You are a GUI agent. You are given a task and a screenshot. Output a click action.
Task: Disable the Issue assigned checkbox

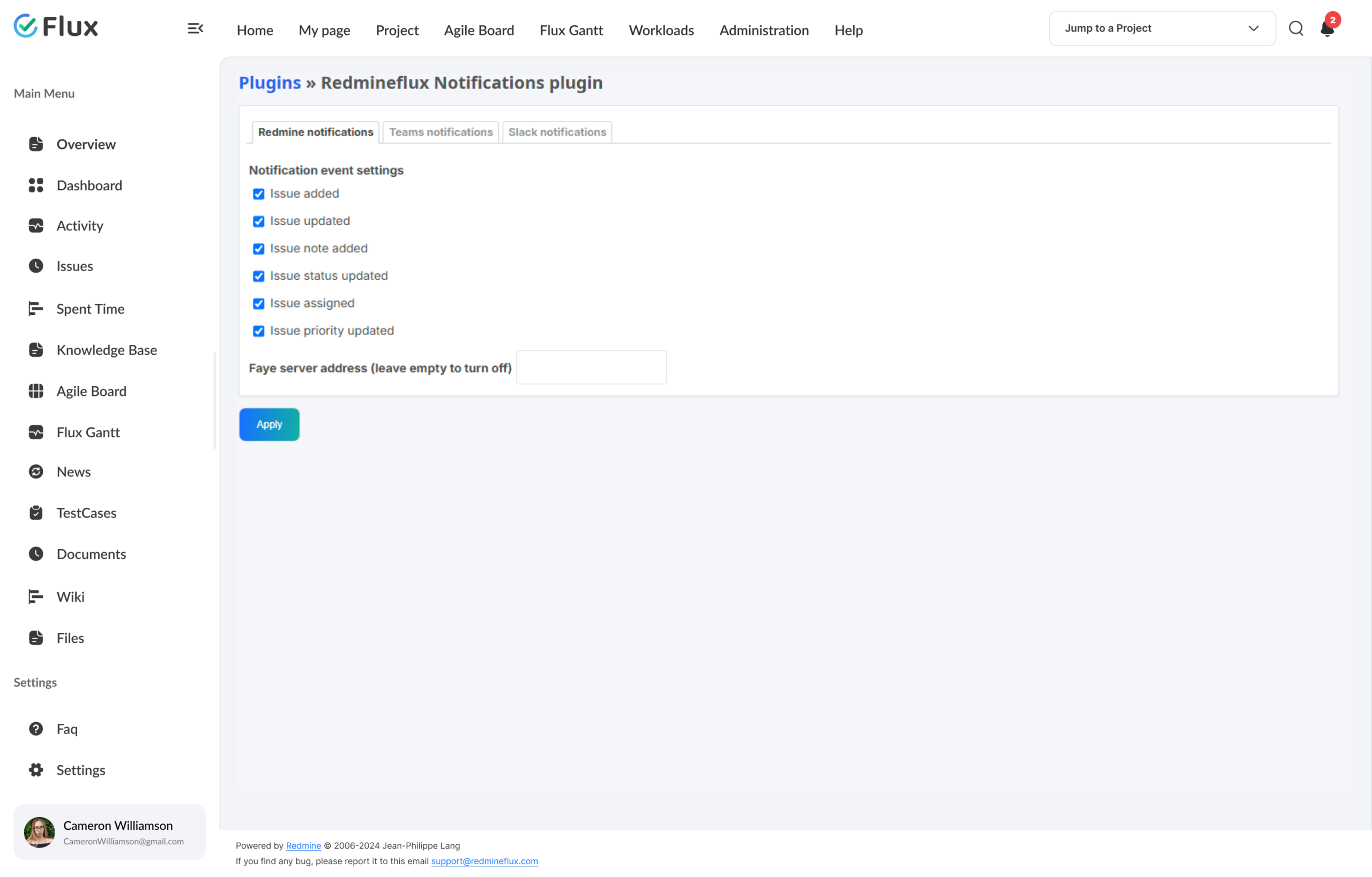click(259, 304)
